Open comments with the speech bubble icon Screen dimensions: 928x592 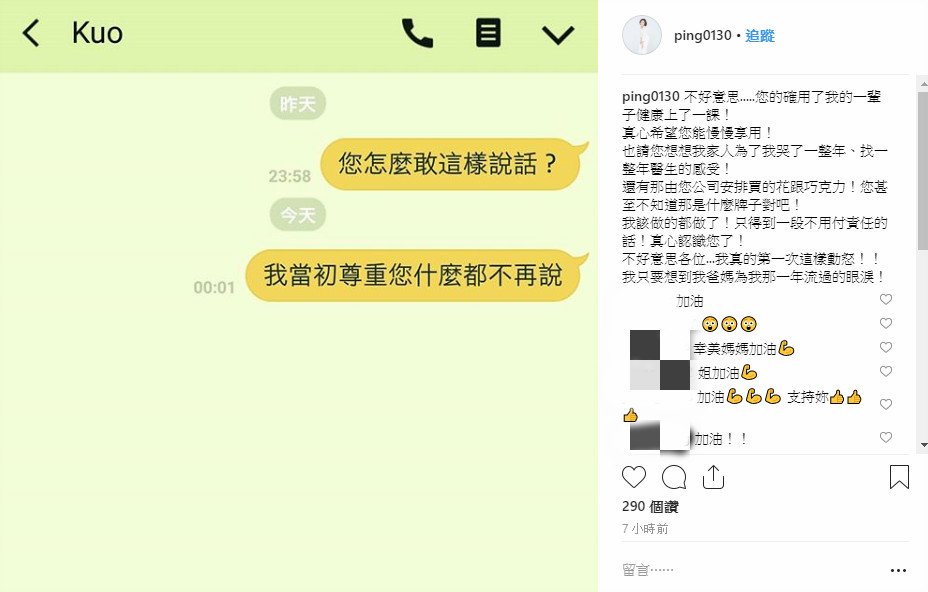click(x=674, y=477)
